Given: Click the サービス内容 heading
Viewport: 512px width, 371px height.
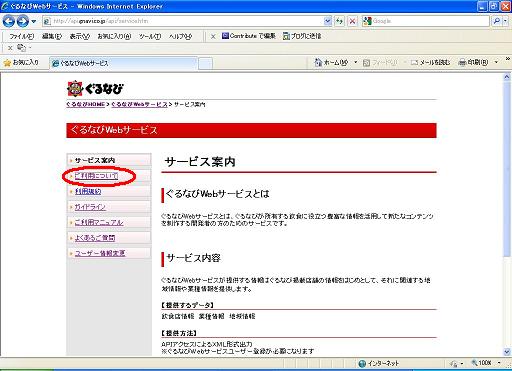Looking at the screenshot, I should click(193, 258).
